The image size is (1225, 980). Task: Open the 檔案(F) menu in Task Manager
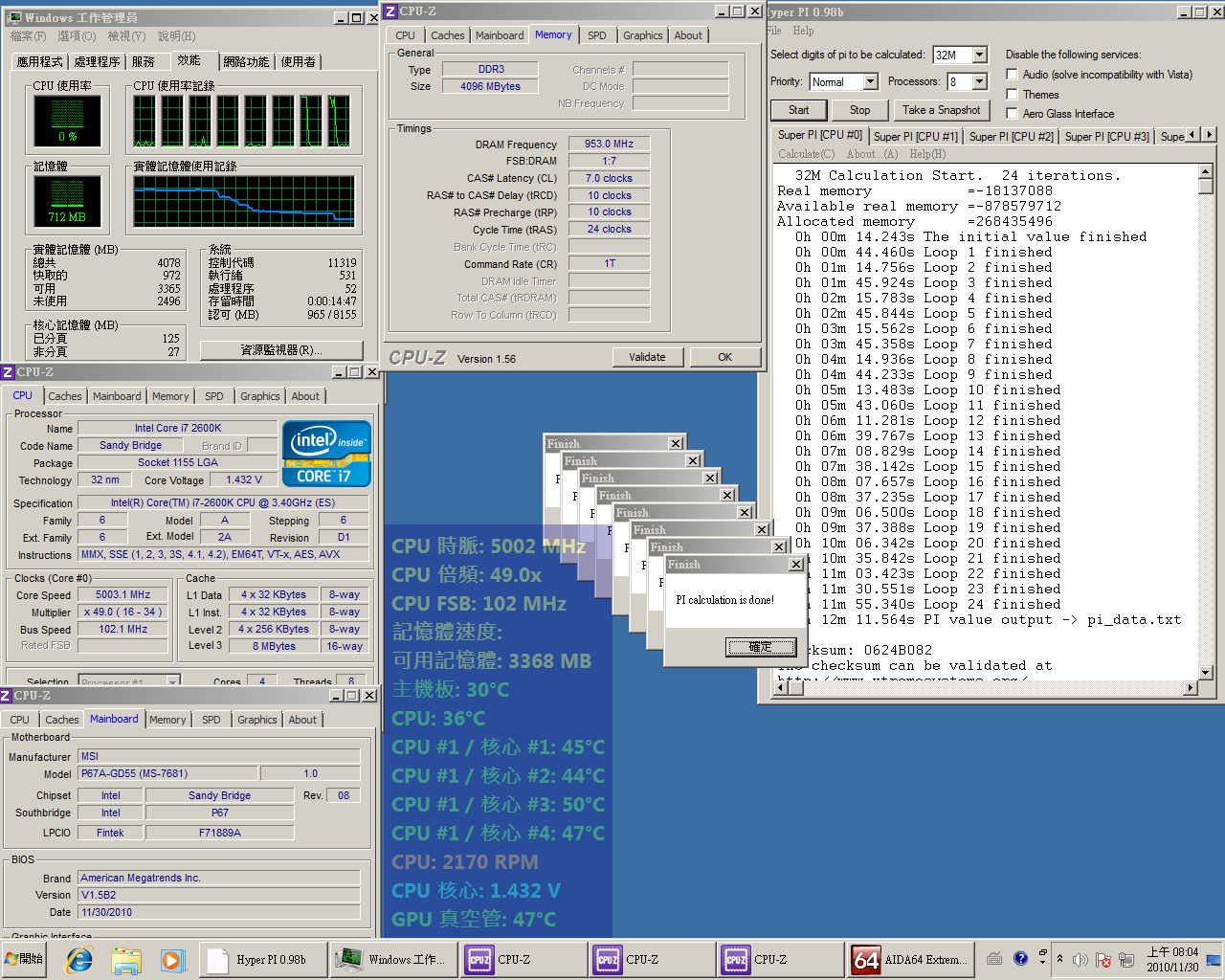[x=28, y=36]
